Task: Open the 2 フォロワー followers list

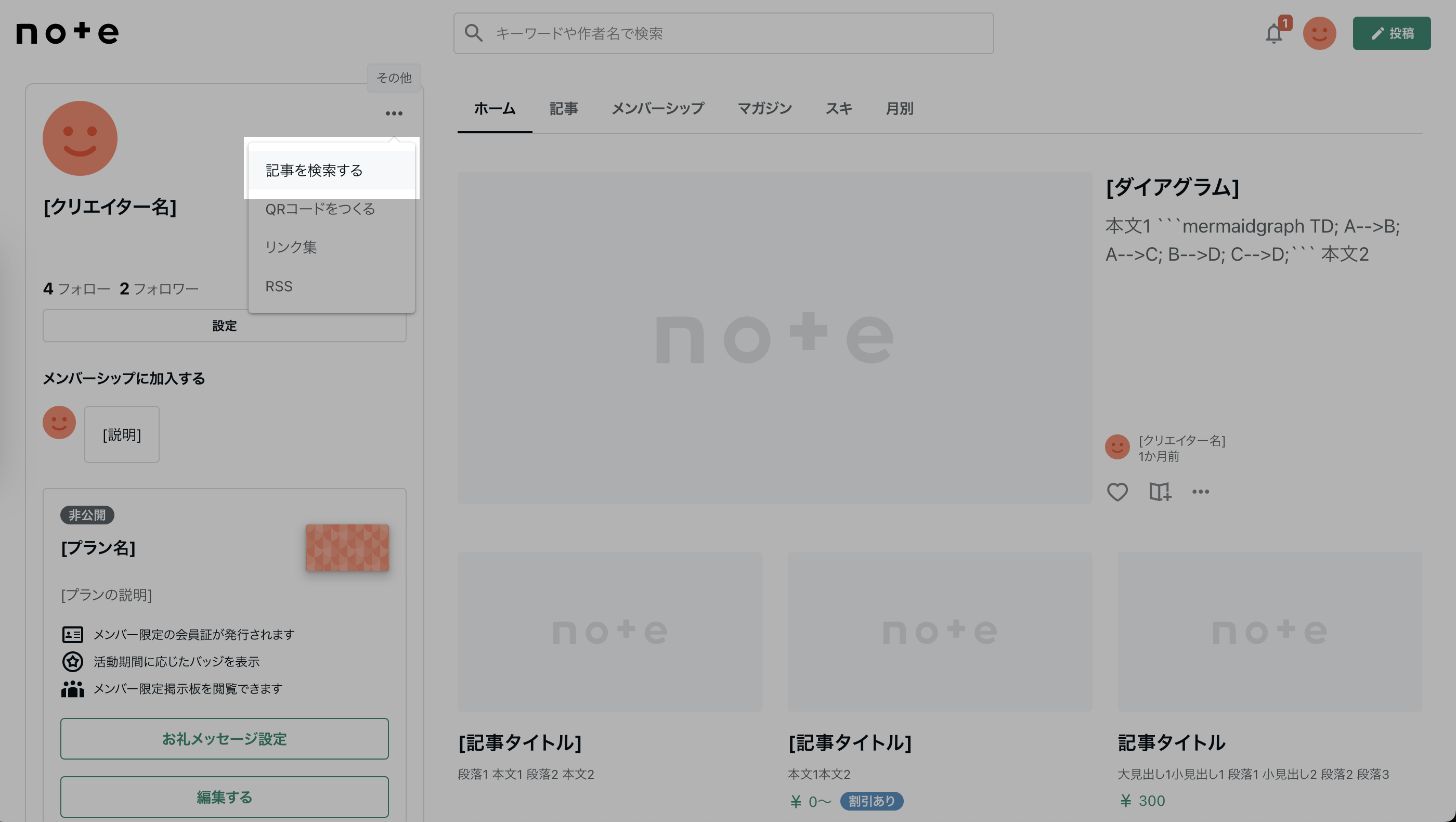Action: click(160, 289)
